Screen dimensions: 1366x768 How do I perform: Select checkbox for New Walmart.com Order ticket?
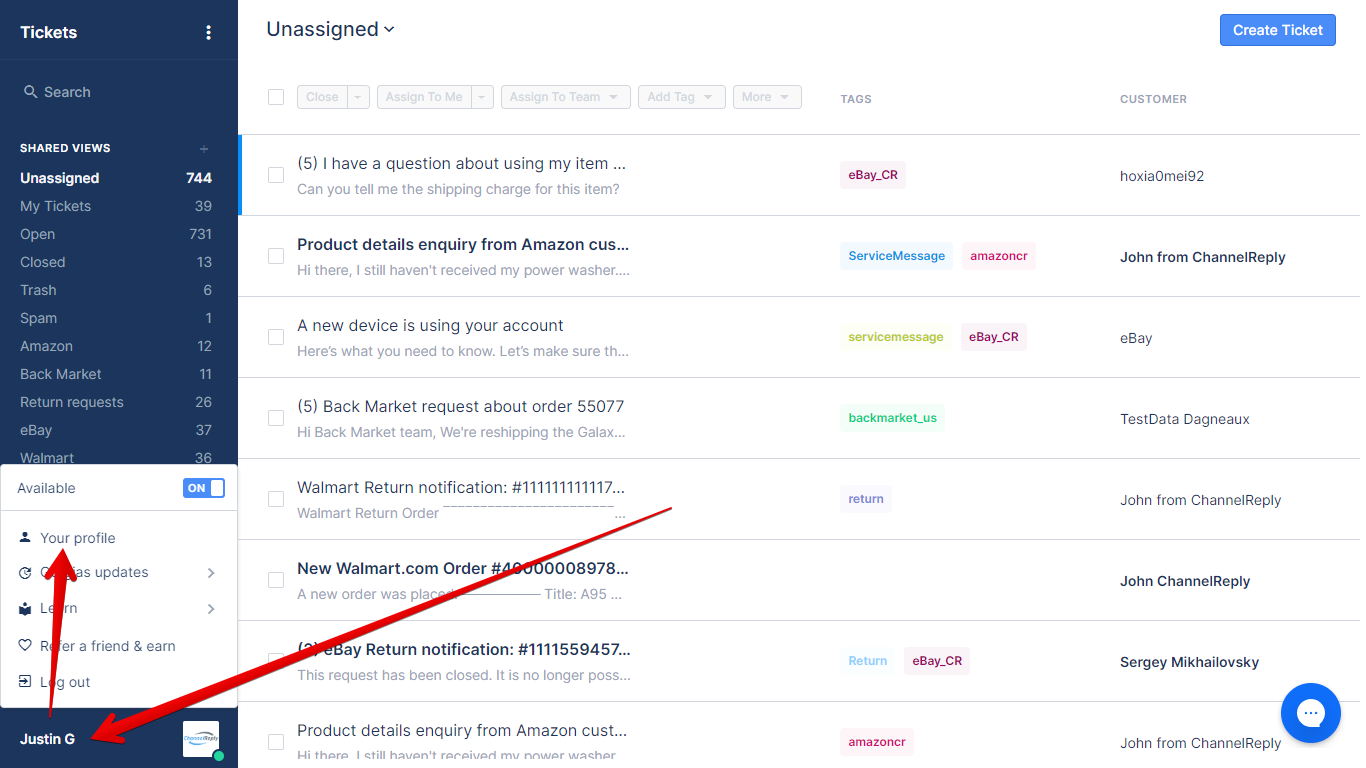tap(276, 580)
